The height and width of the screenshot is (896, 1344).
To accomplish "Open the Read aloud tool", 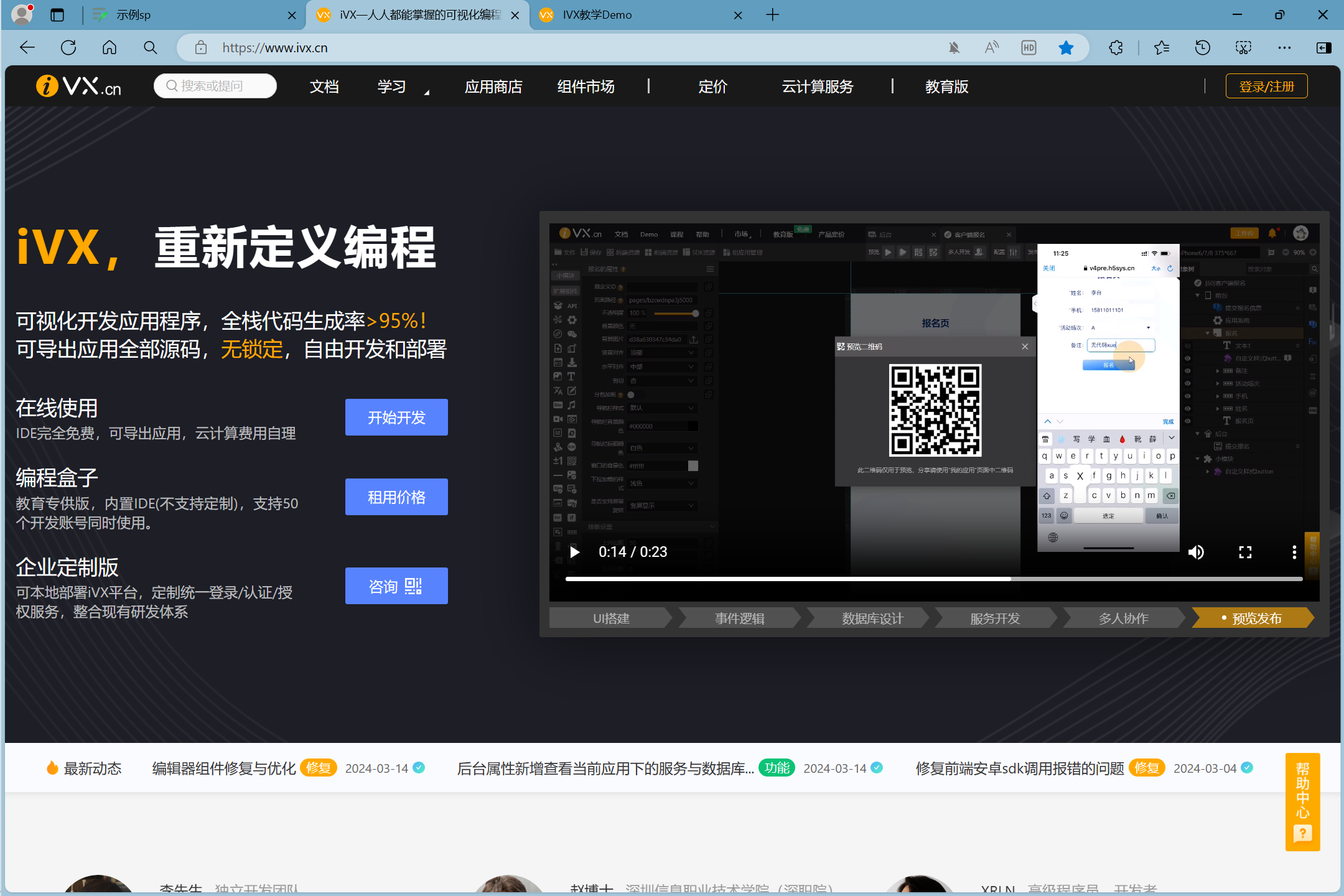I will (x=992, y=48).
